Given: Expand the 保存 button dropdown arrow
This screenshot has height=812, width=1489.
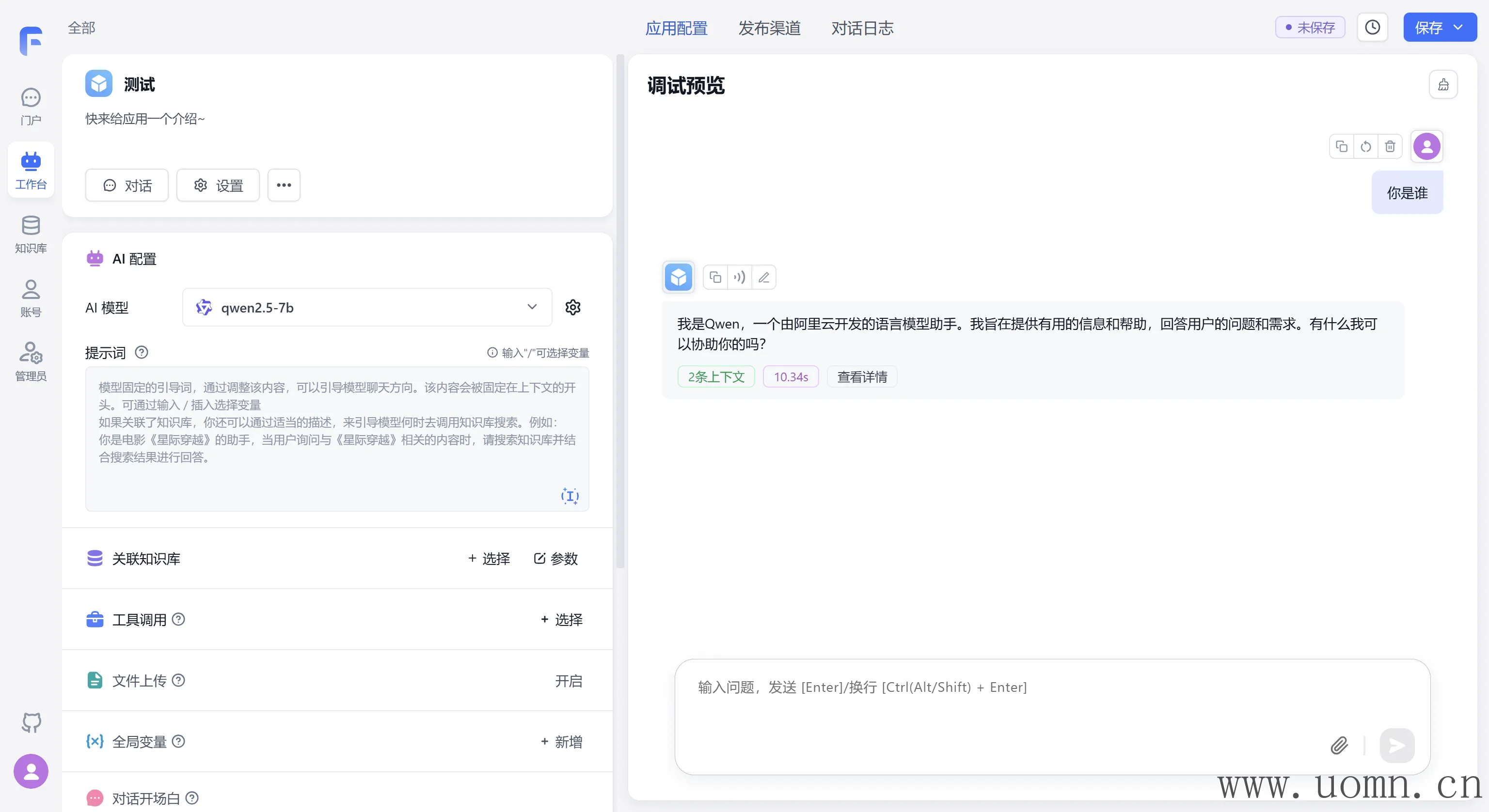Looking at the screenshot, I should pyautogui.click(x=1458, y=27).
